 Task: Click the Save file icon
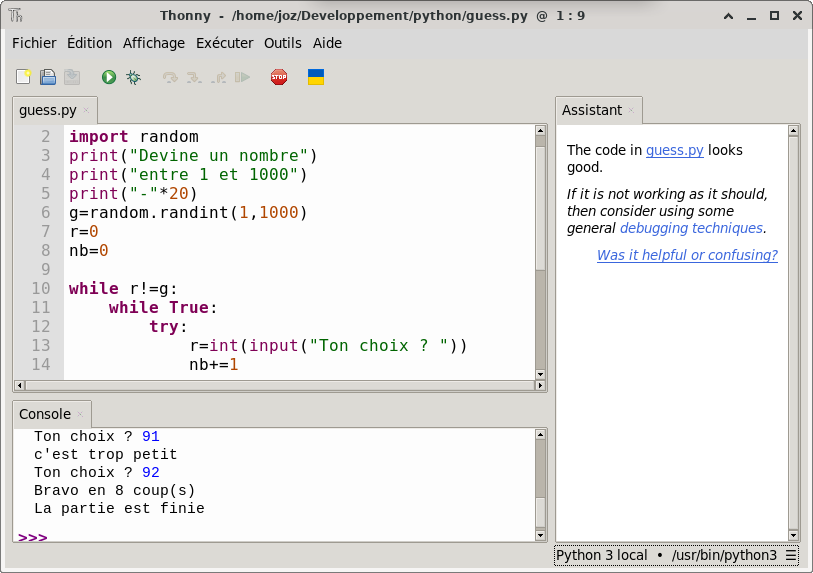point(72,77)
